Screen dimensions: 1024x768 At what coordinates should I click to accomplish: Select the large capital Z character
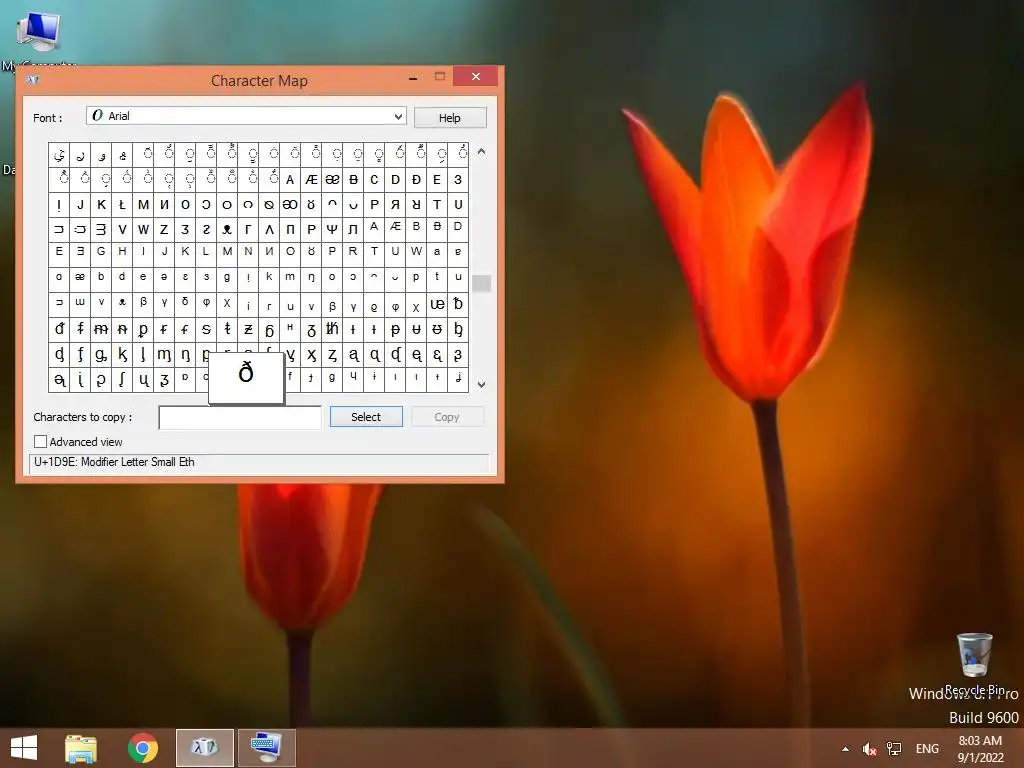(164, 229)
